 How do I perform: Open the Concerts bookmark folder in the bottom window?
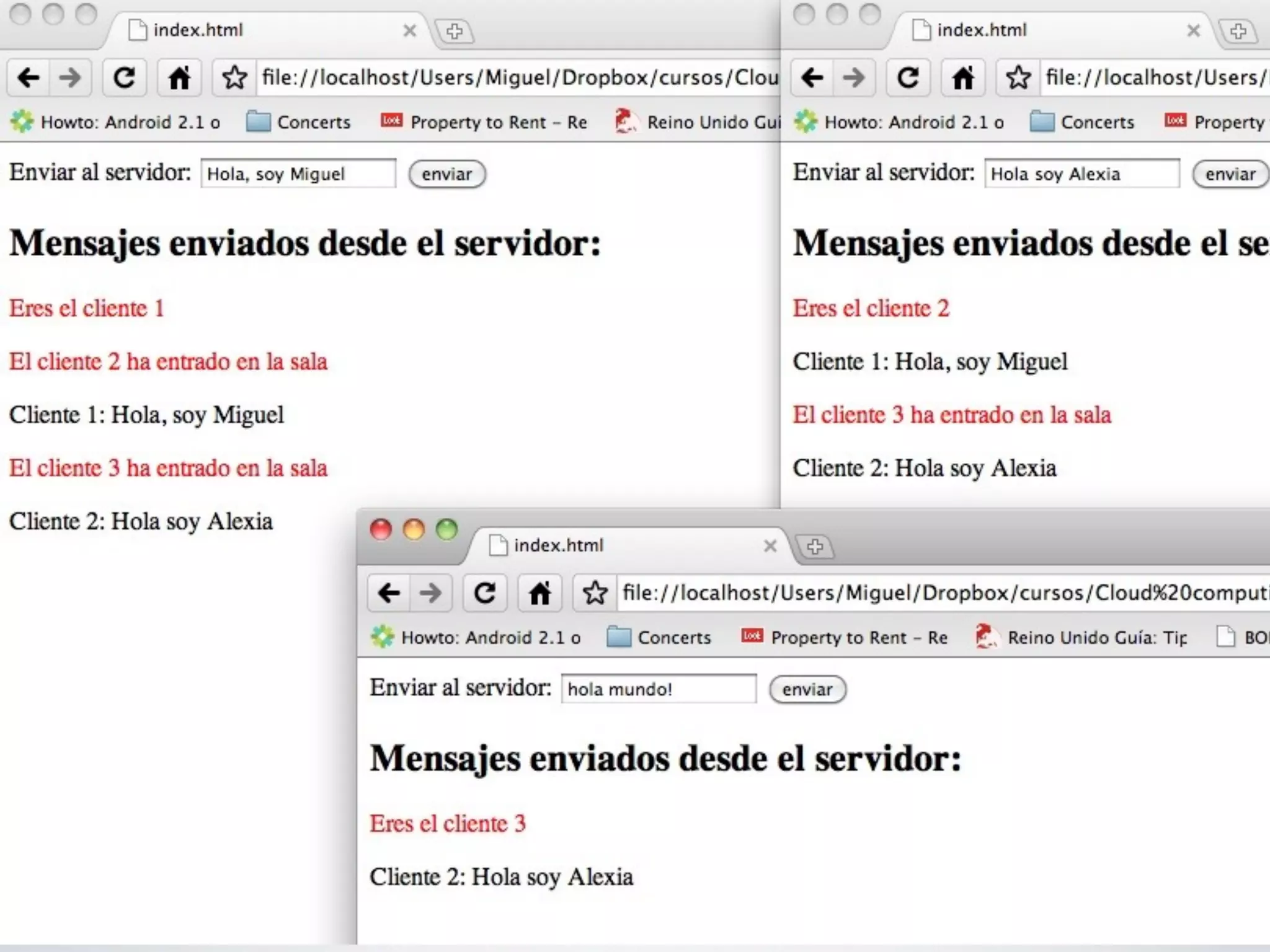tap(660, 637)
